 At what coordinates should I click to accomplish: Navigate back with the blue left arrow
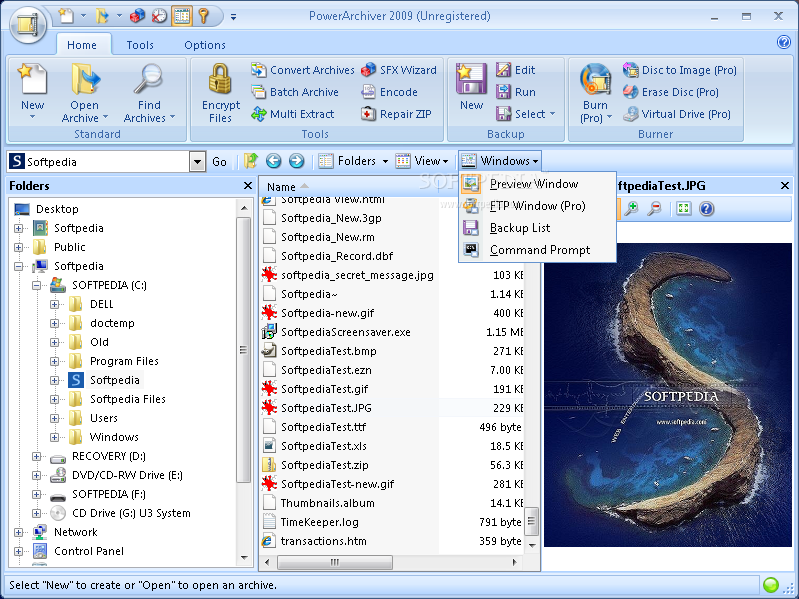point(274,161)
